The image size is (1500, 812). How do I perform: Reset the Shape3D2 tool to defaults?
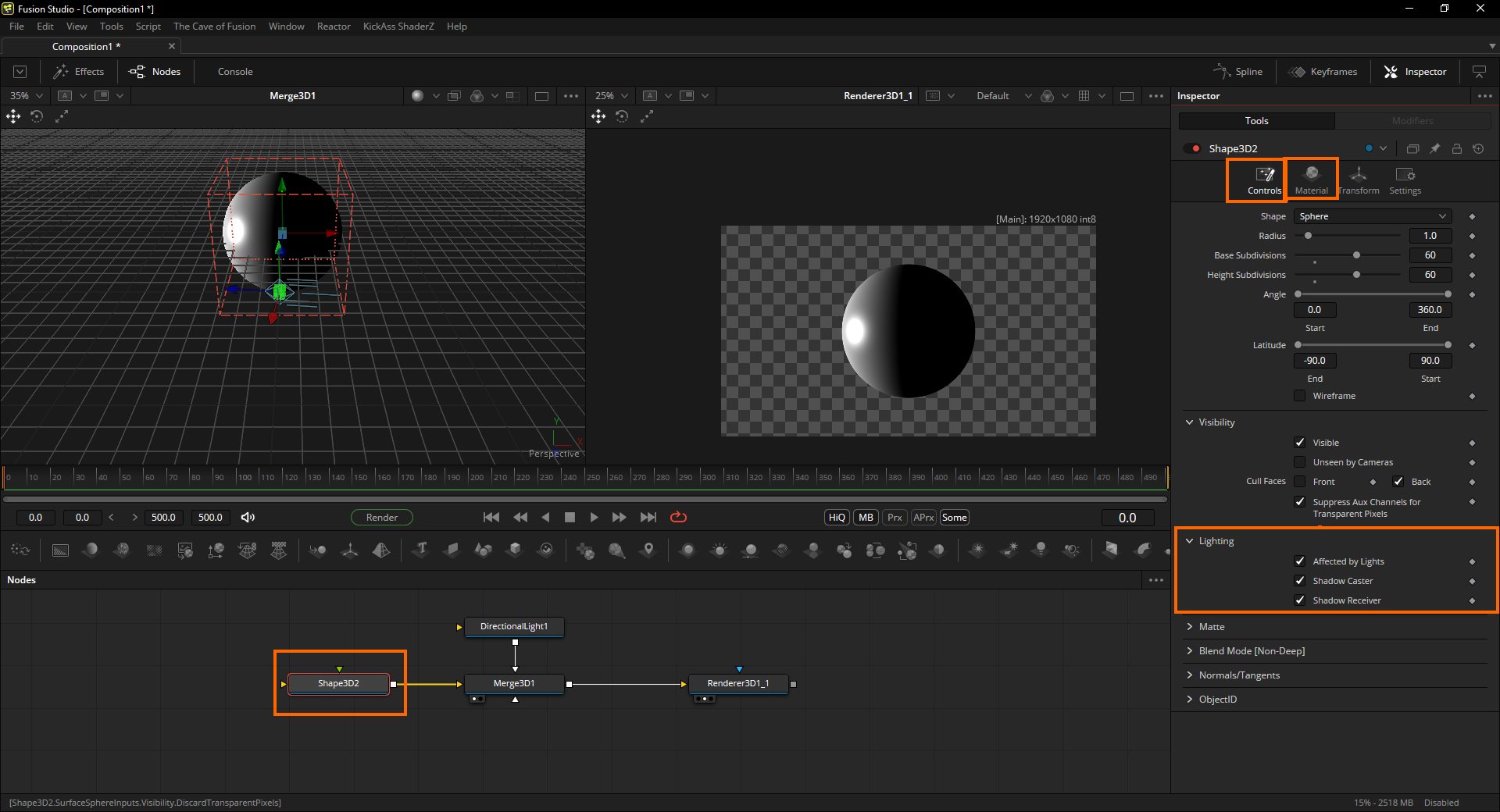(1478, 148)
